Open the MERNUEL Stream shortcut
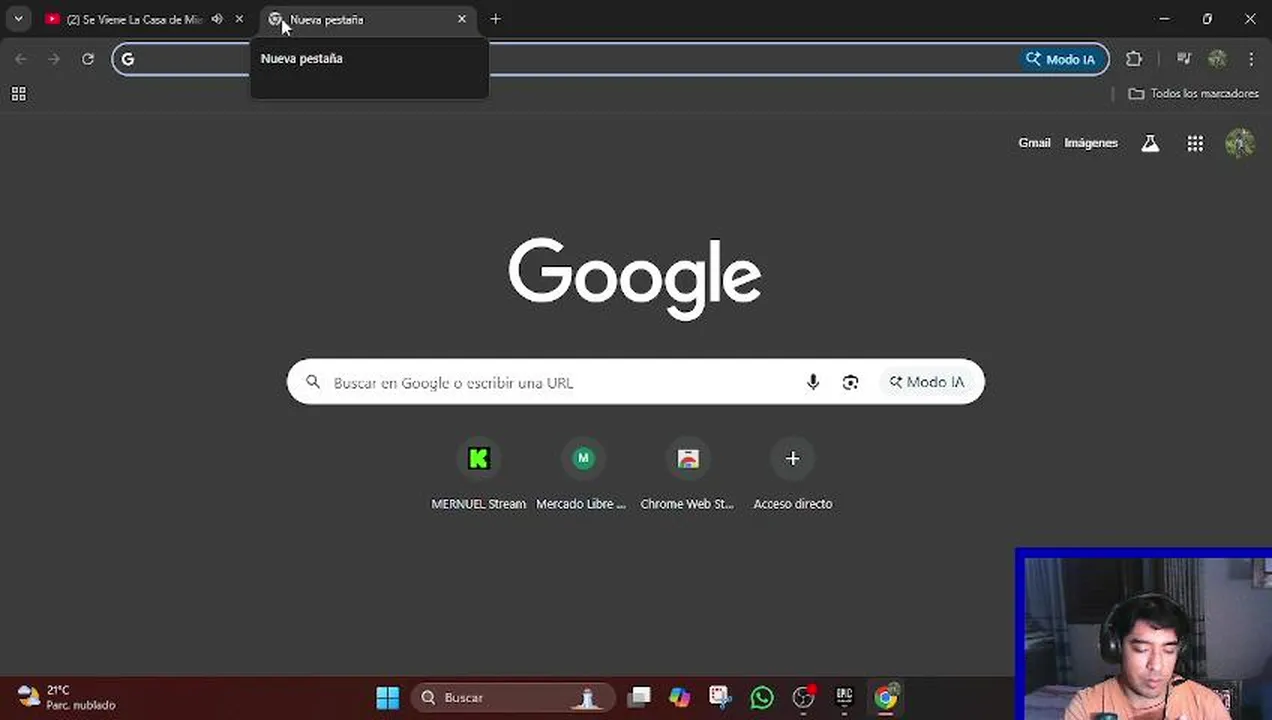 pyautogui.click(x=478, y=476)
